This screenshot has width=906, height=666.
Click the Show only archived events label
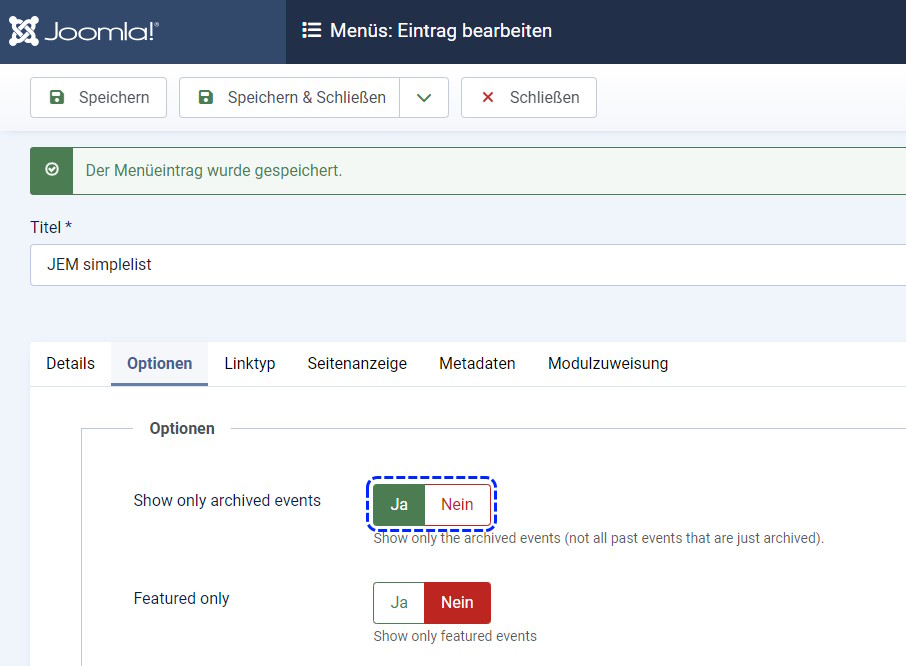pyautogui.click(x=227, y=500)
